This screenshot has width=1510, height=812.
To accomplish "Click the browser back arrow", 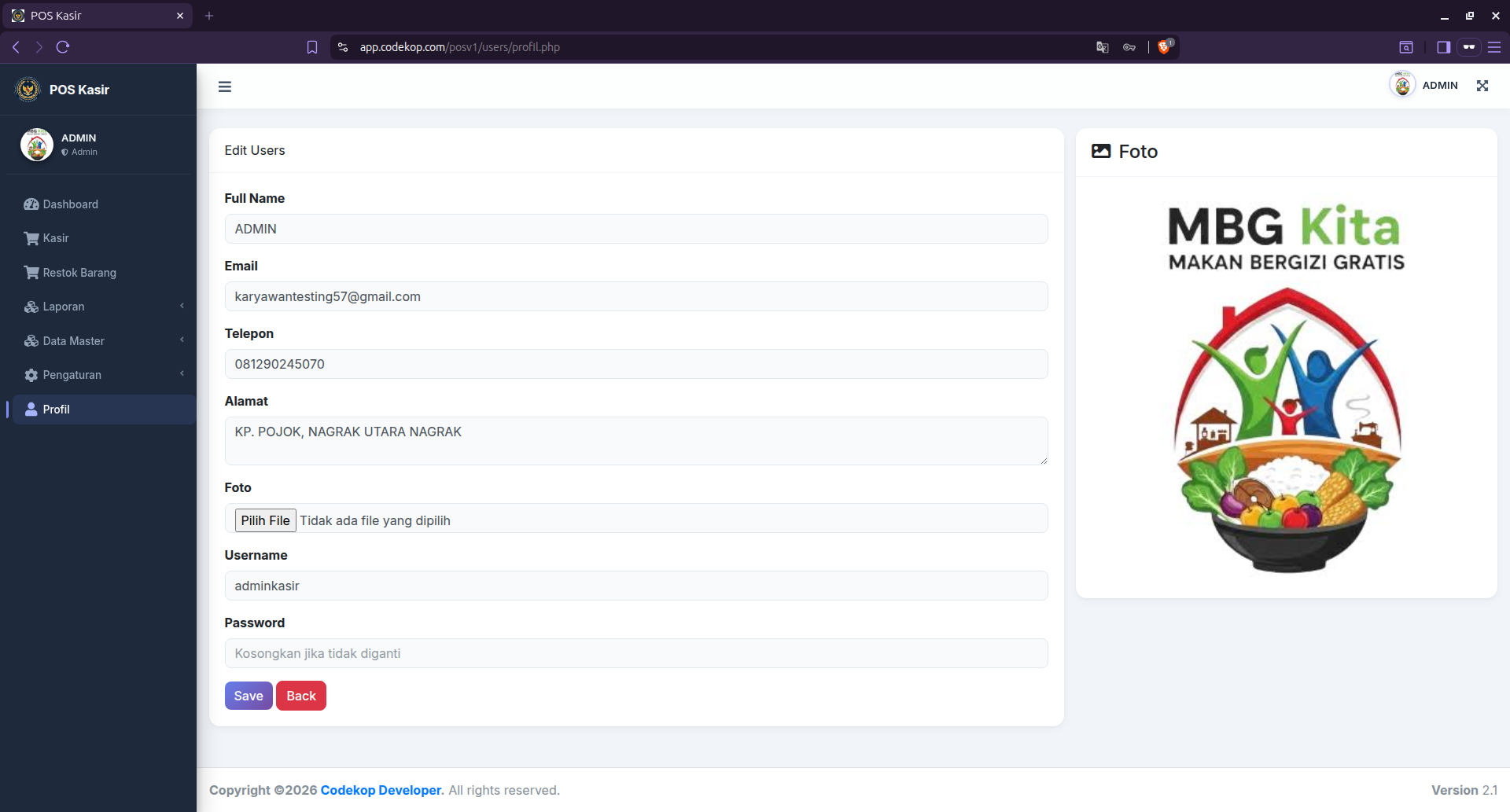I will coord(16,47).
